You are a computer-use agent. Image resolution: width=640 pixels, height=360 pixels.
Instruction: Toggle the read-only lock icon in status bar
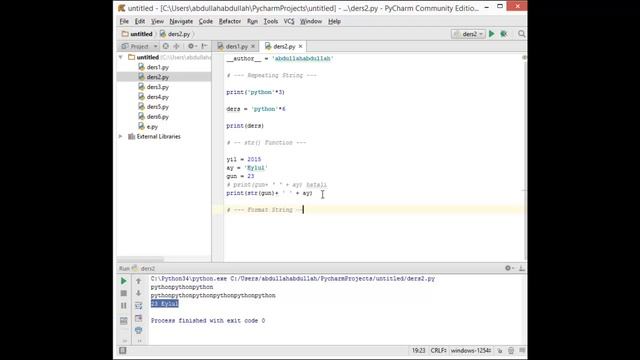point(500,351)
